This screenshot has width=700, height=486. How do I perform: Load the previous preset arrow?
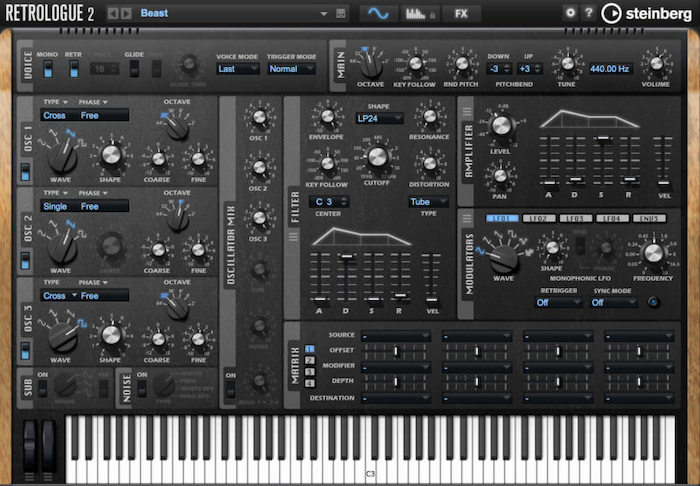[112, 13]
